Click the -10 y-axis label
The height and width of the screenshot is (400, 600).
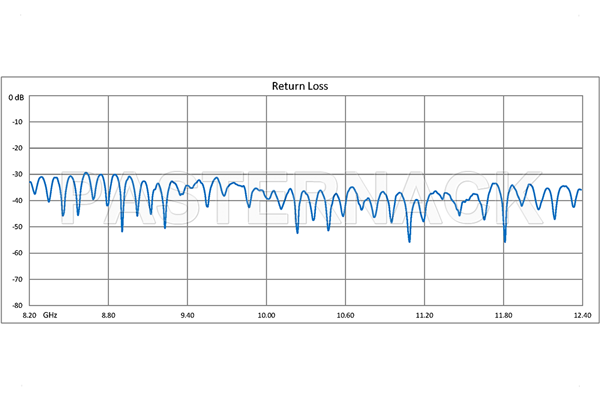tap(17, 123)
